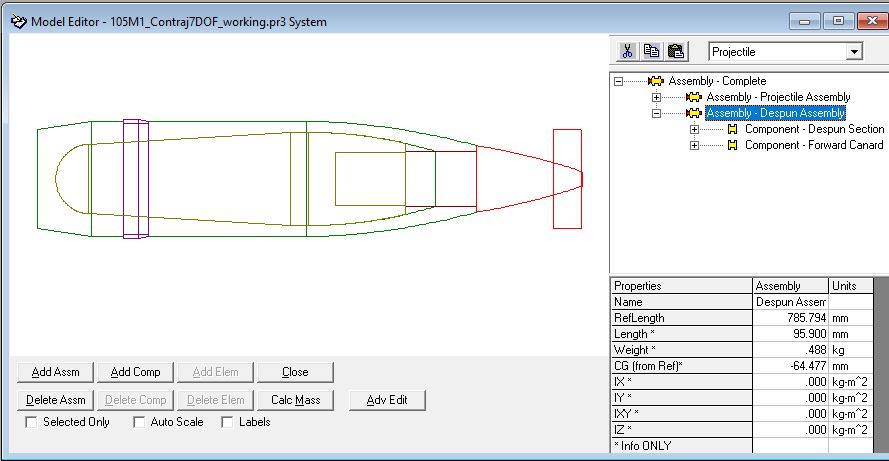Toggle the Auto Scale checkbox
The image size is (889, 461).
[139, 422]
